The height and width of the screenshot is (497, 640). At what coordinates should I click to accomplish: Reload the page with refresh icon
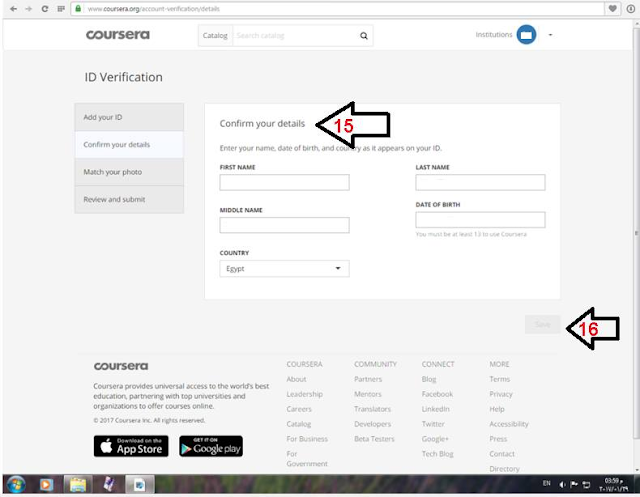45,9
